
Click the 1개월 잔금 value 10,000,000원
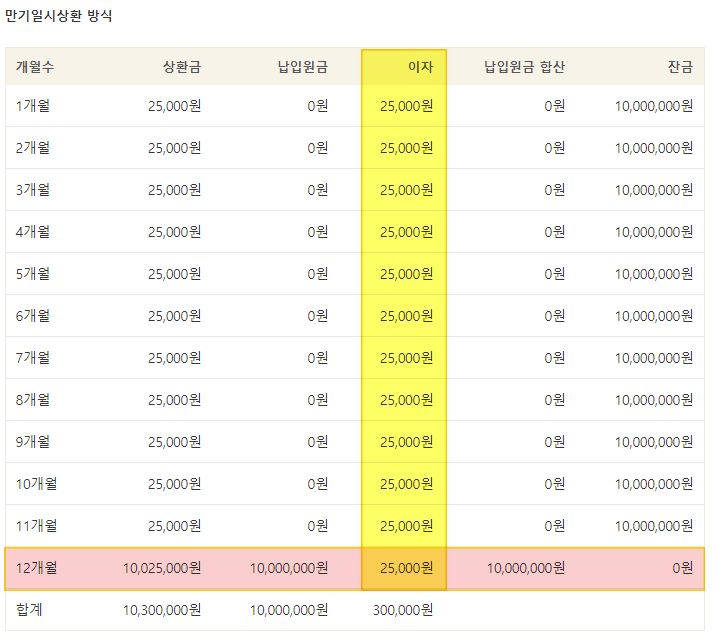[x=654, y=106]
